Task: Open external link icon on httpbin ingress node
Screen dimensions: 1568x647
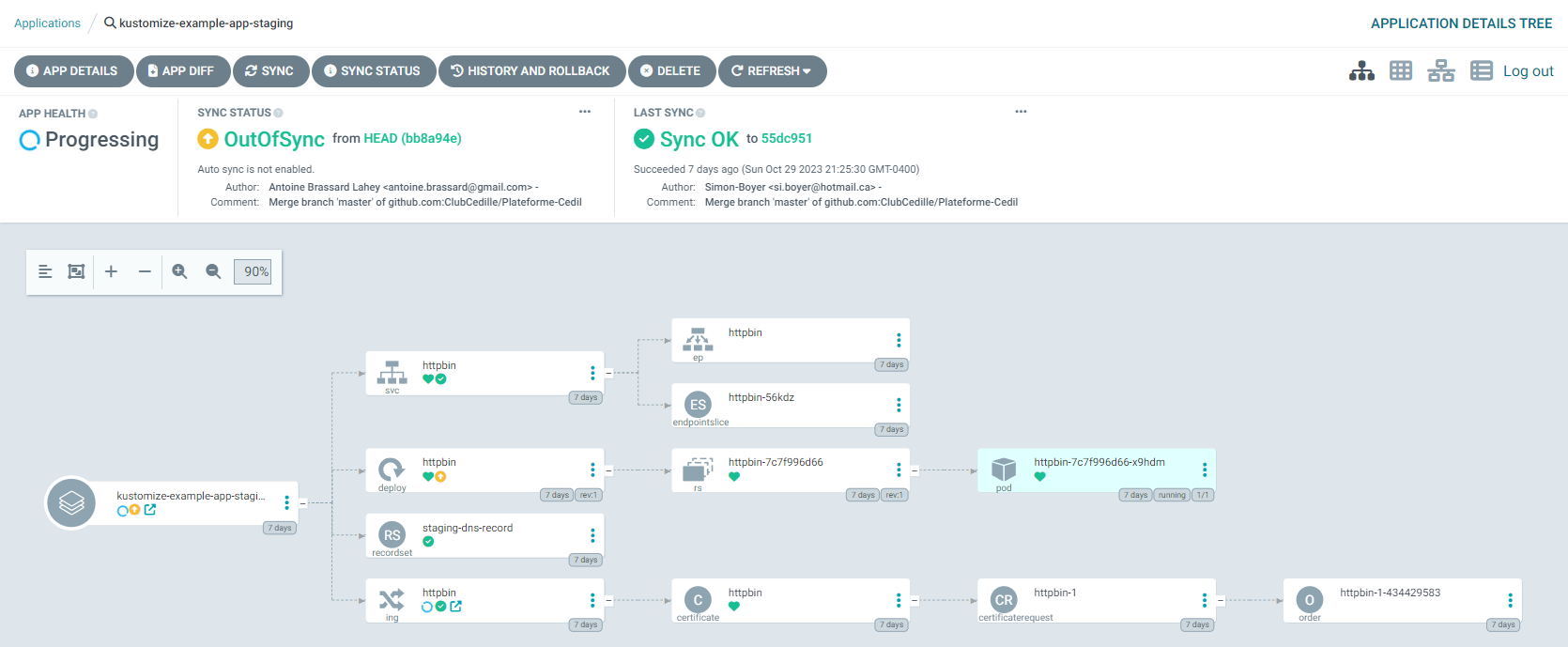Action: click(x=456, y=607)
